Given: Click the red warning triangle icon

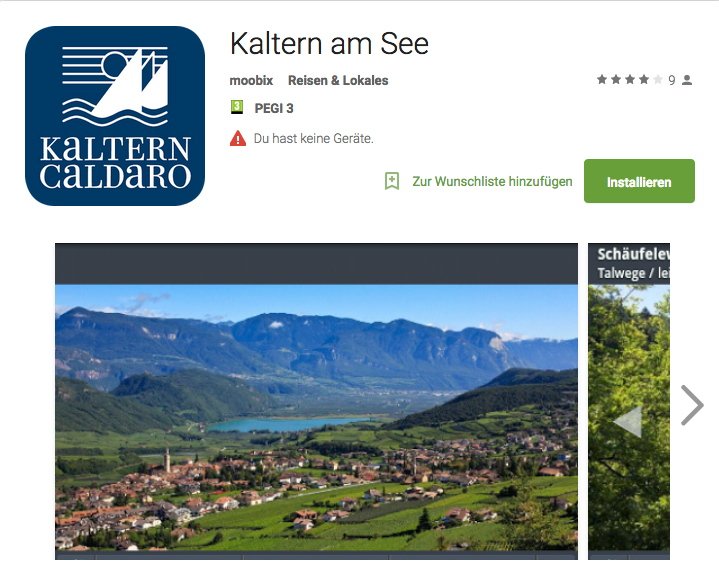Looking at the screenshot, I should tap(238, 138).
